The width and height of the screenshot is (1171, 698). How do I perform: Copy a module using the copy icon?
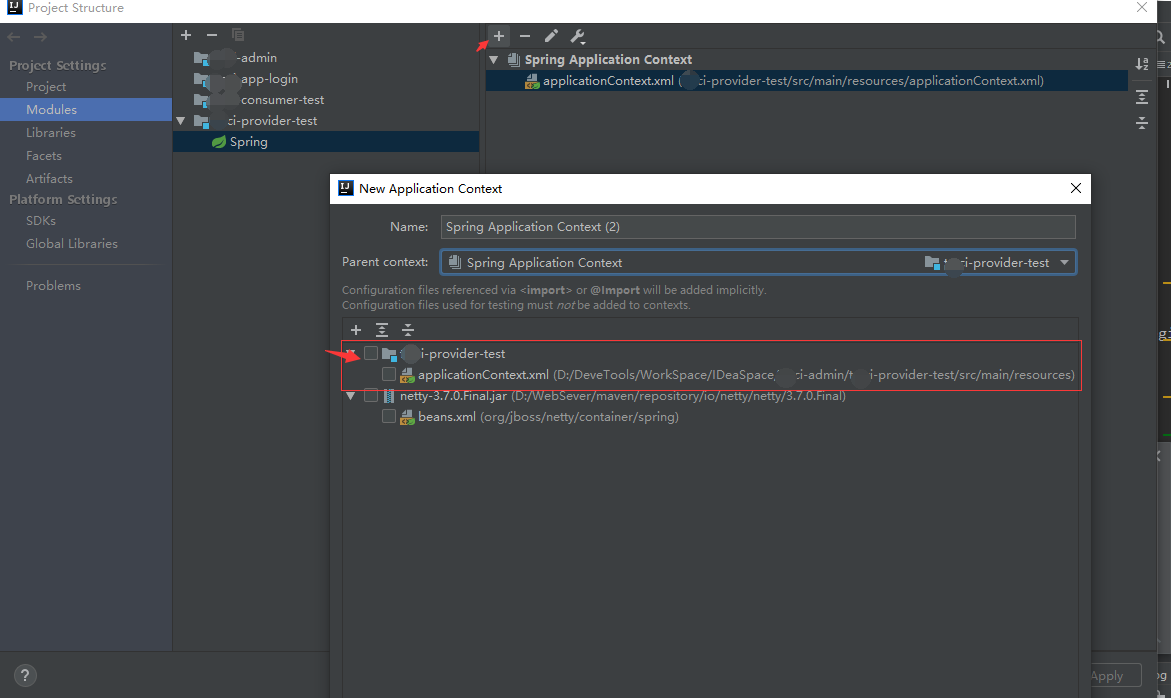237,34
